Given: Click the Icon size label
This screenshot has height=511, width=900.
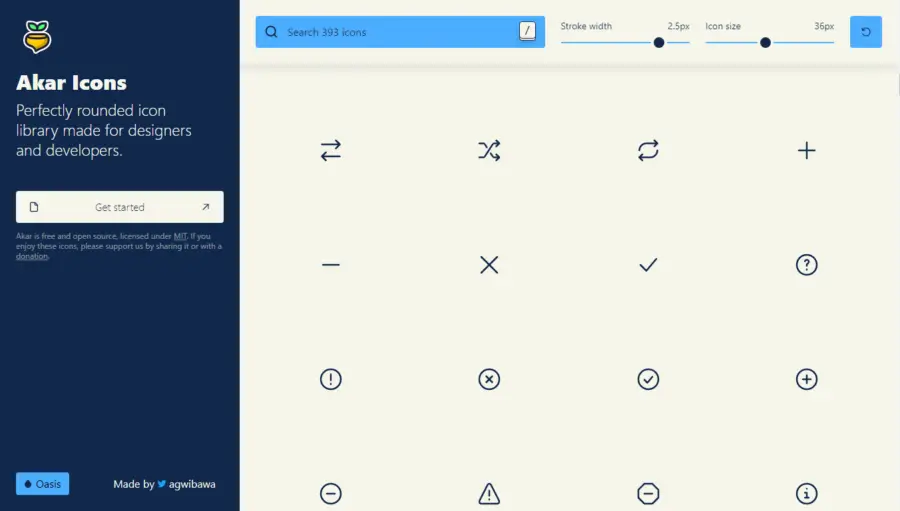Looking at the screenshot, I should 723,26.
